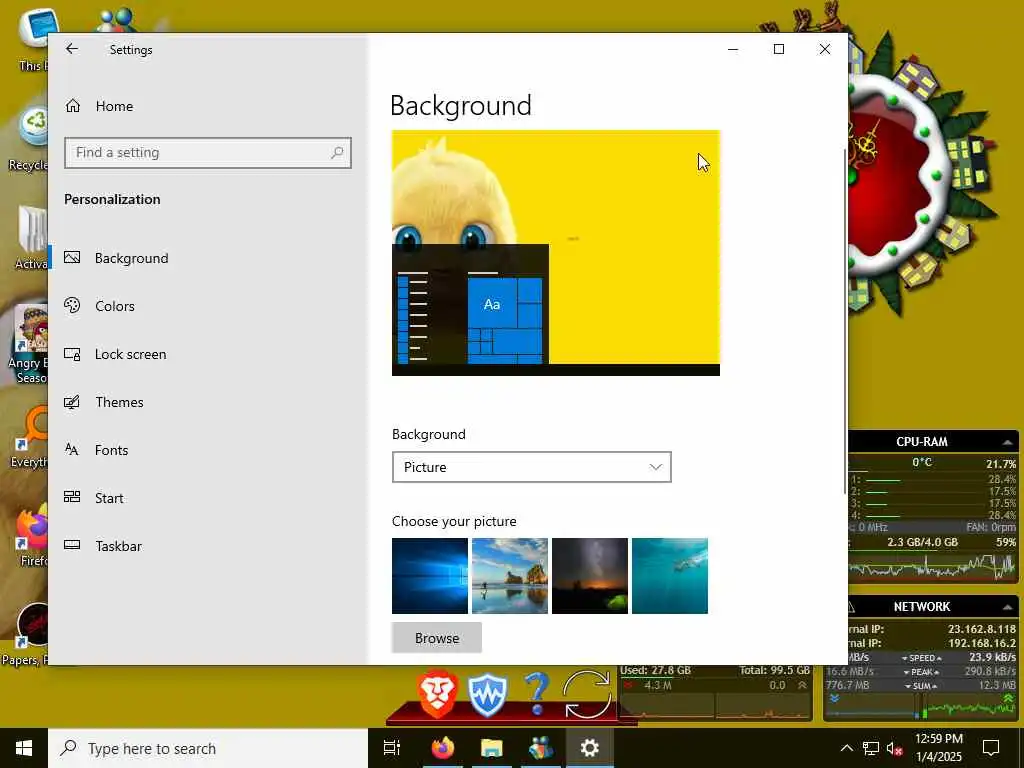The width and height of the screenshot is (1024, 768).
Task: Open Home in Settings sidebar
Action: [x=100, y=106]
